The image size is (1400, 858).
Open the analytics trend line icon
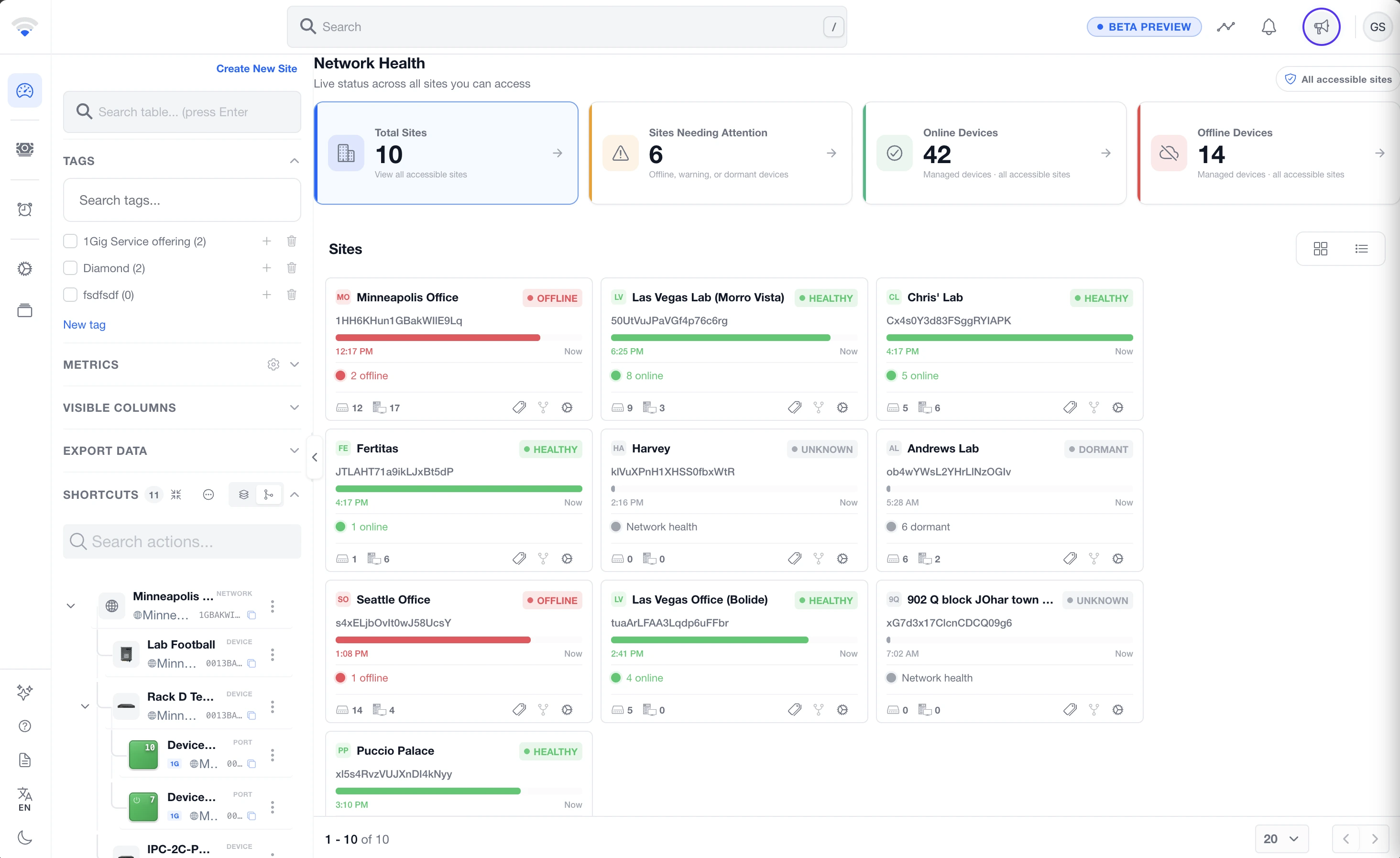(x=1225, y=27)
